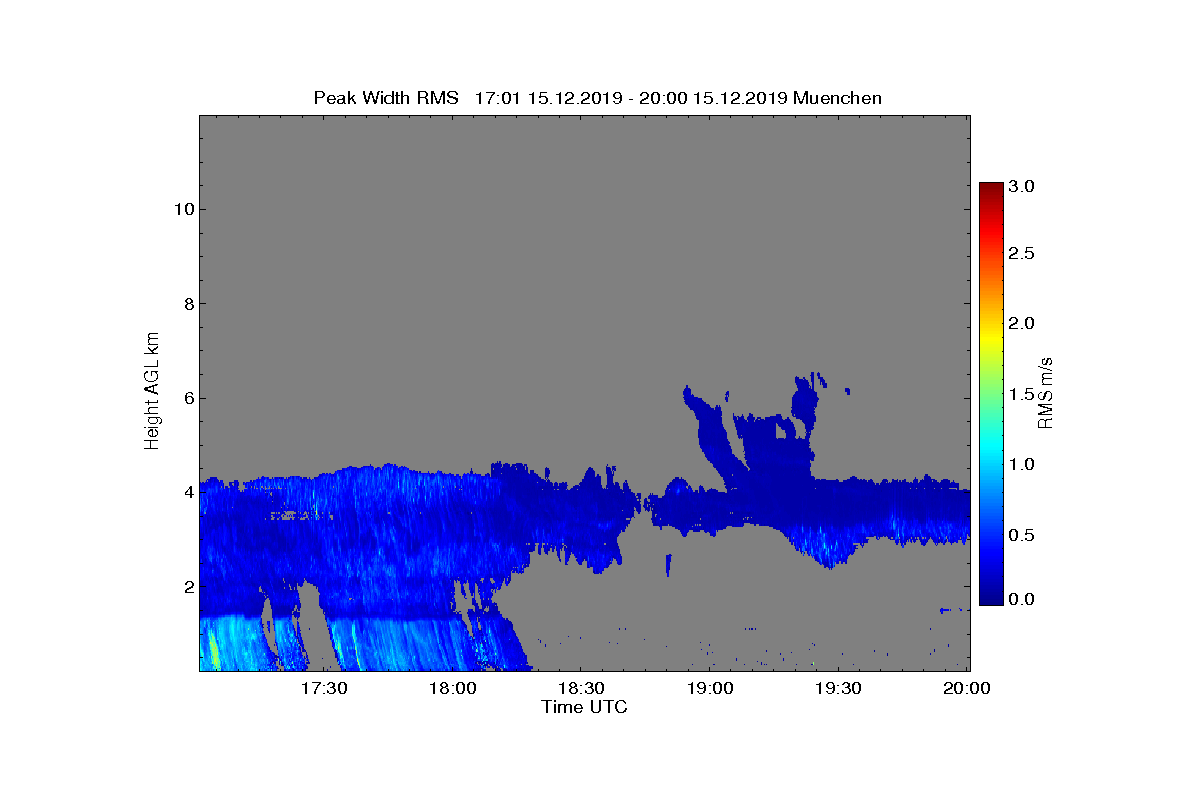Click the 20:00 time tick label
This screenshot has width=1200, height=800.
966,688
